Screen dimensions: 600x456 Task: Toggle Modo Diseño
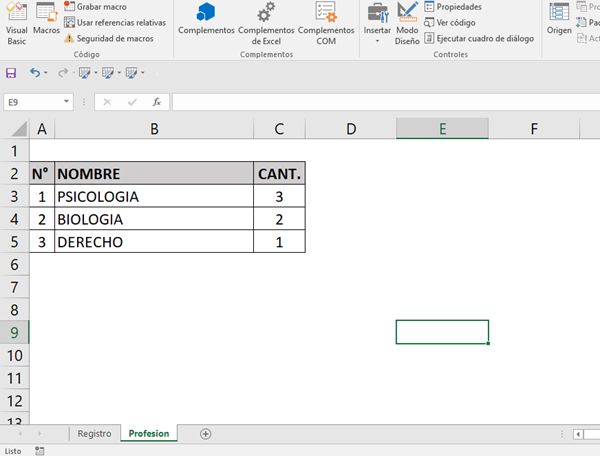click(407, 23)
